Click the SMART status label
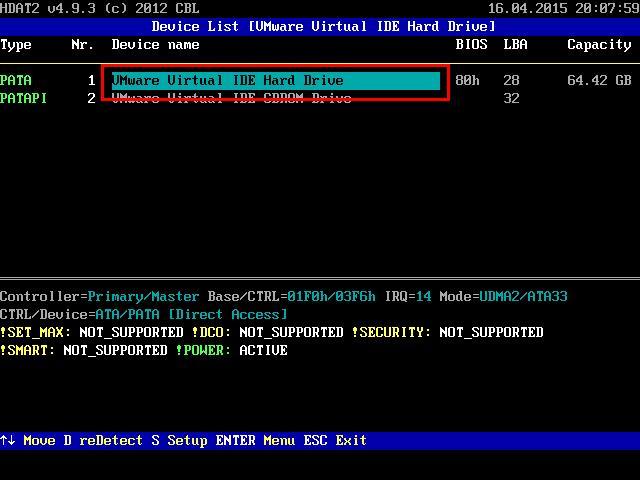 point(27,350)
